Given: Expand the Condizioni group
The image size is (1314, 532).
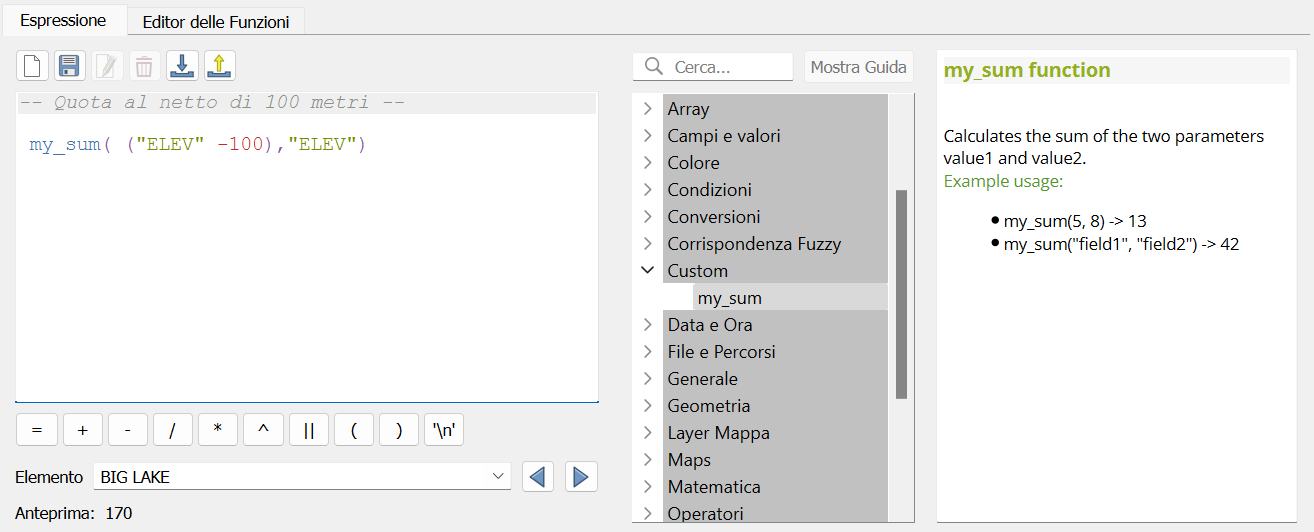Looking at the screenshot, I should click(x=647, y=190).
